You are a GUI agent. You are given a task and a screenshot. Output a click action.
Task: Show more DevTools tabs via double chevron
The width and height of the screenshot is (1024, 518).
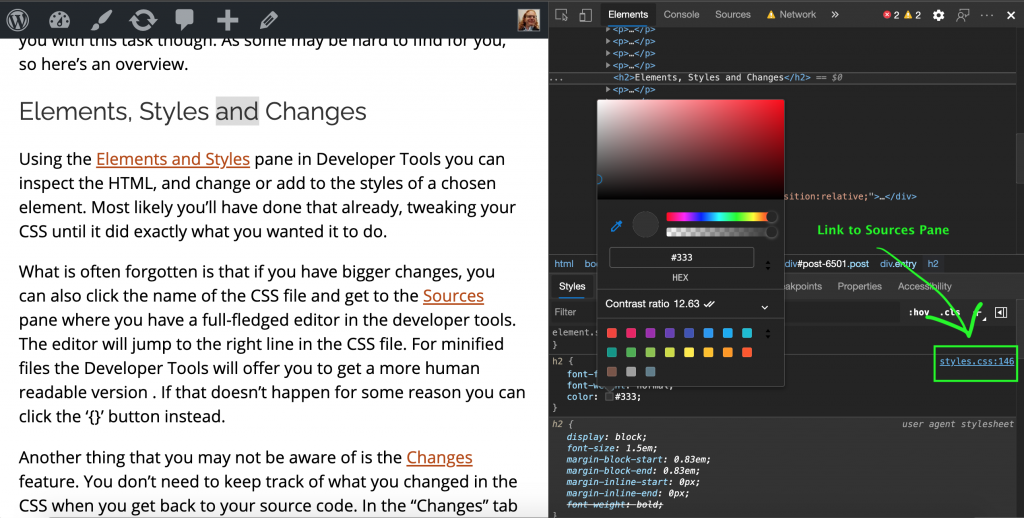(835, 14)
